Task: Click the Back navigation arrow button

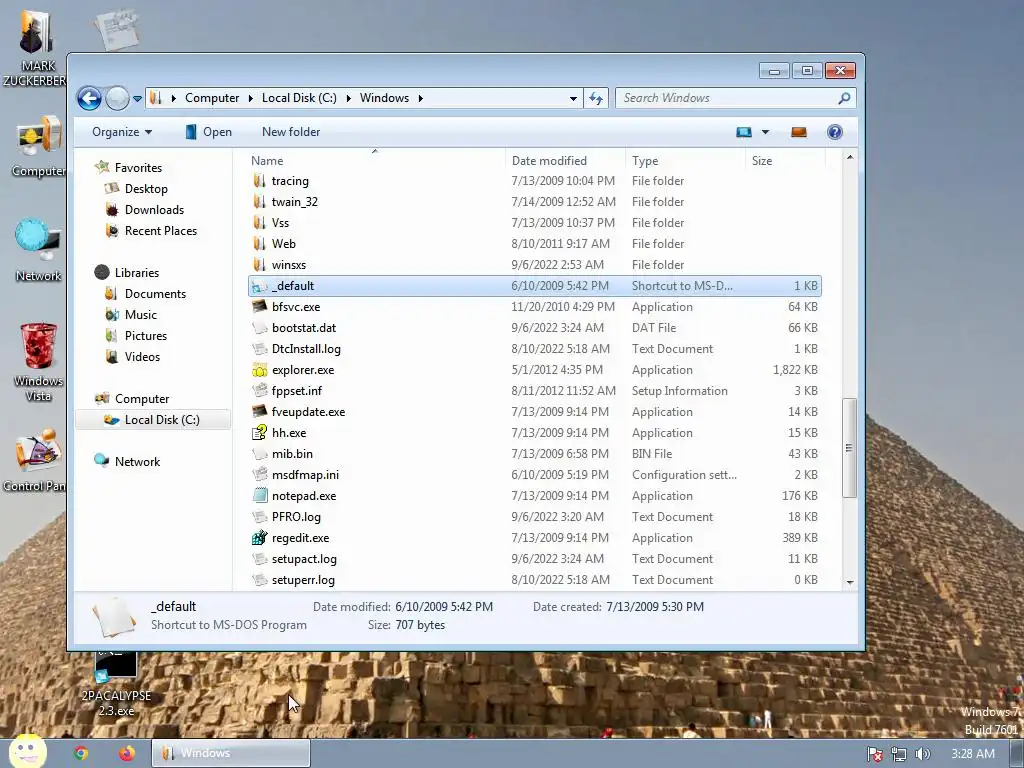Action: click(89, 99)
